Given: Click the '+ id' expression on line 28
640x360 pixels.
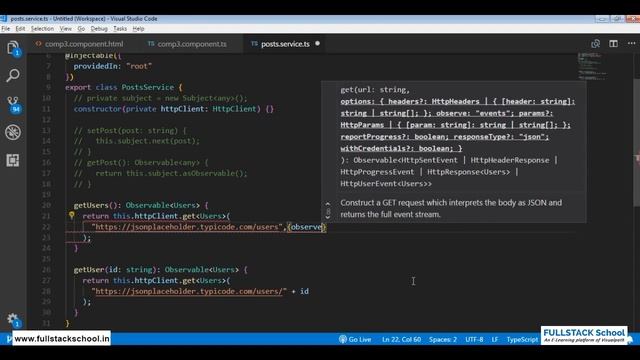Looking at the screenshot, I should pyautogui.click(x=300, y=291).
